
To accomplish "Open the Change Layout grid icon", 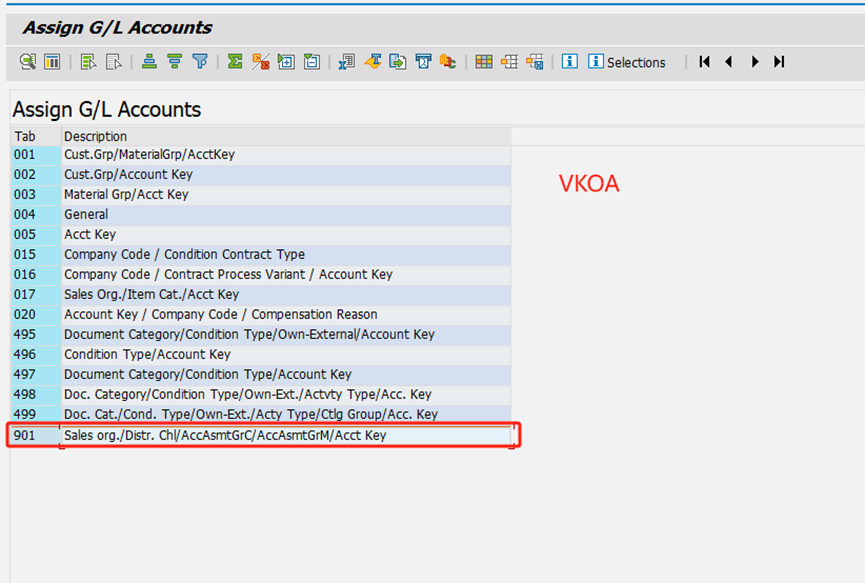I will coord(484,62).
